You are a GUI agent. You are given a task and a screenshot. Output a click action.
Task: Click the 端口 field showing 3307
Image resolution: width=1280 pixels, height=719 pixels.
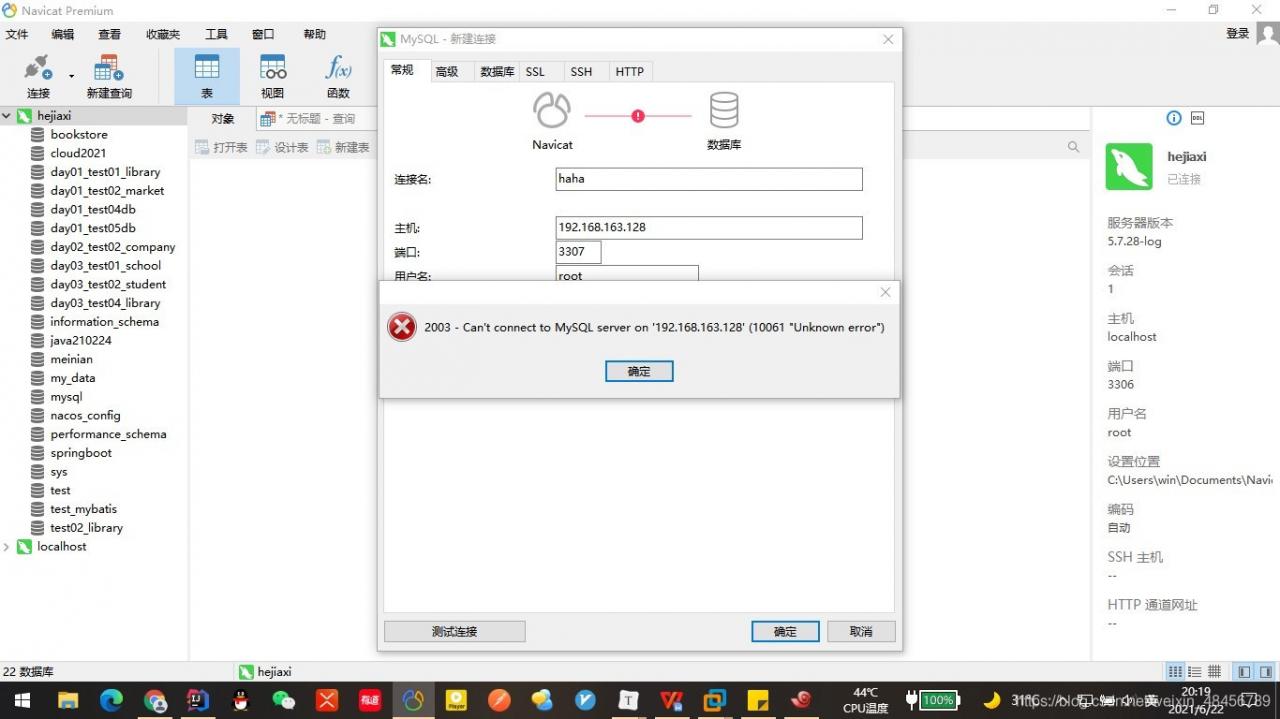point(578,252)
